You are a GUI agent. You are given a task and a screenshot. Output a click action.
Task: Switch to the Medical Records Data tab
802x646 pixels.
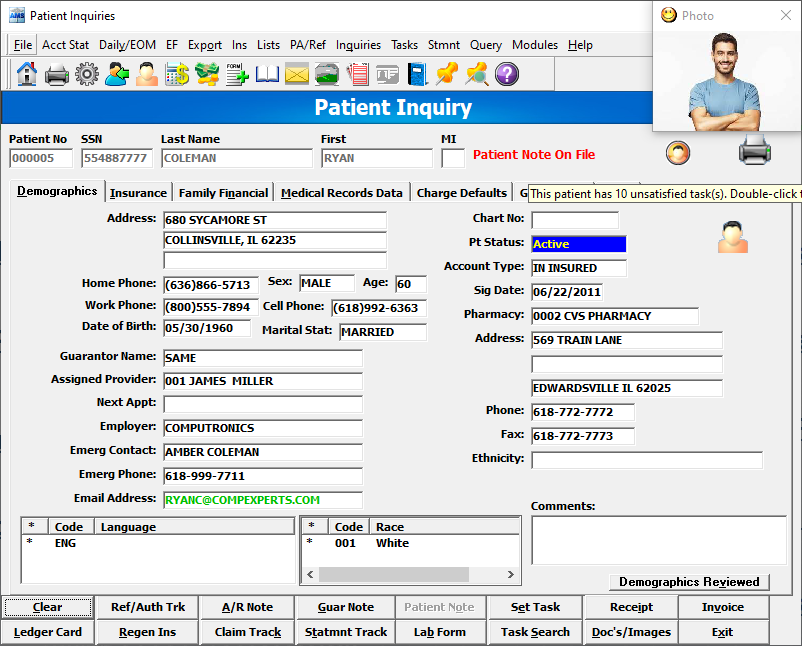(x=342, y=193)
